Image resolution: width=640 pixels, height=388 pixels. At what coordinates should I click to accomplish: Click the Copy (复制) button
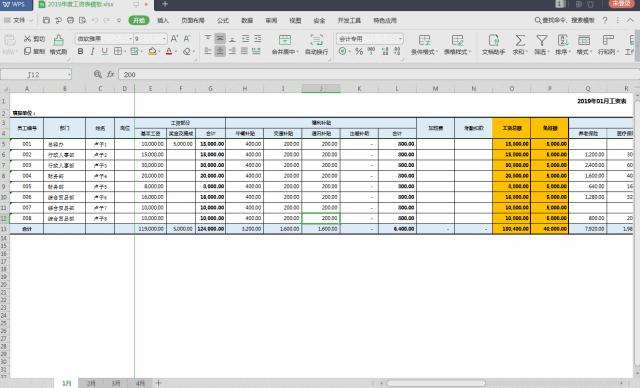pyautogui.click(x=34, y=51)
